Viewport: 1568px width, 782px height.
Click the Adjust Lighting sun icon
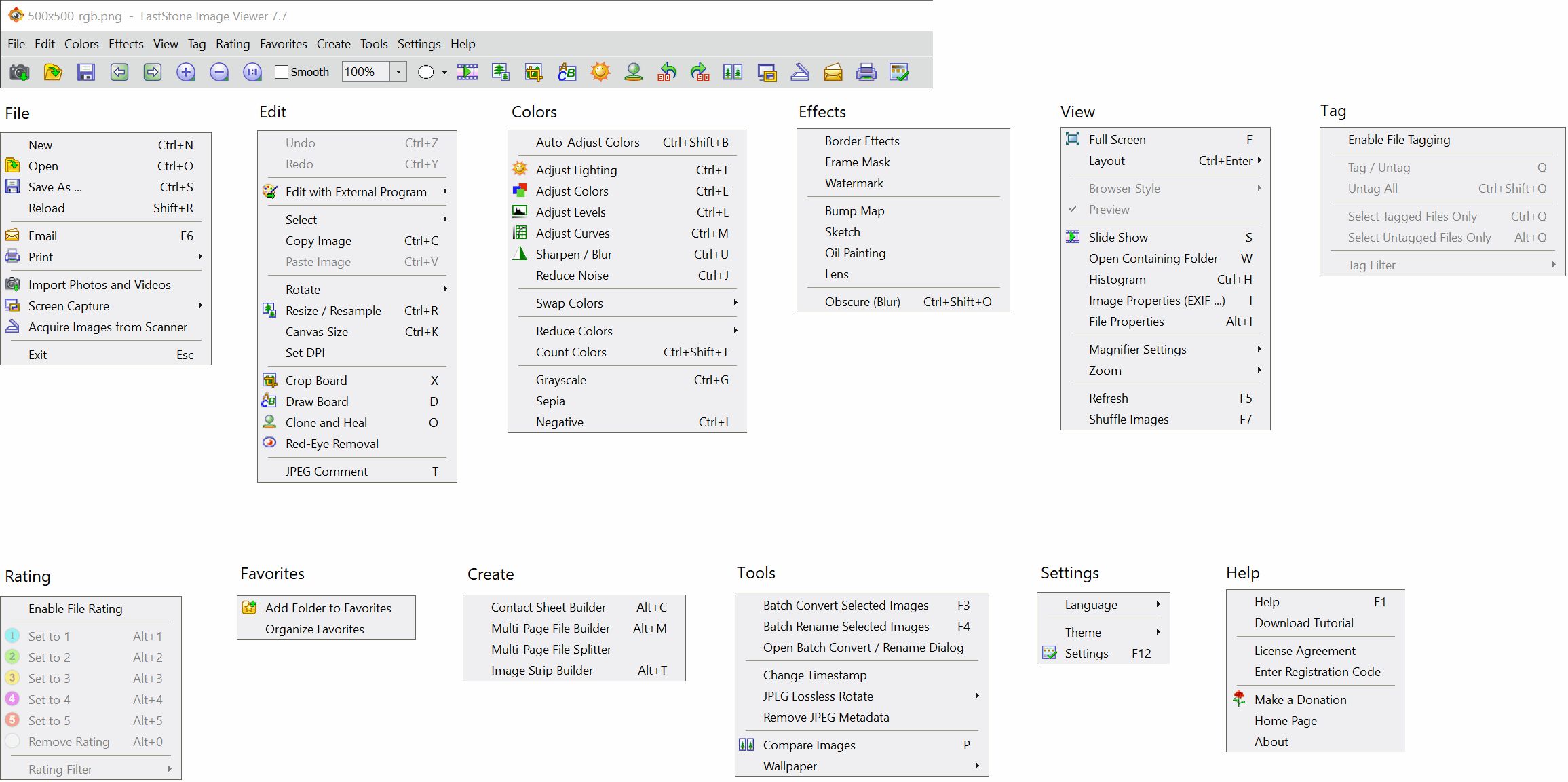click(600, 72)
